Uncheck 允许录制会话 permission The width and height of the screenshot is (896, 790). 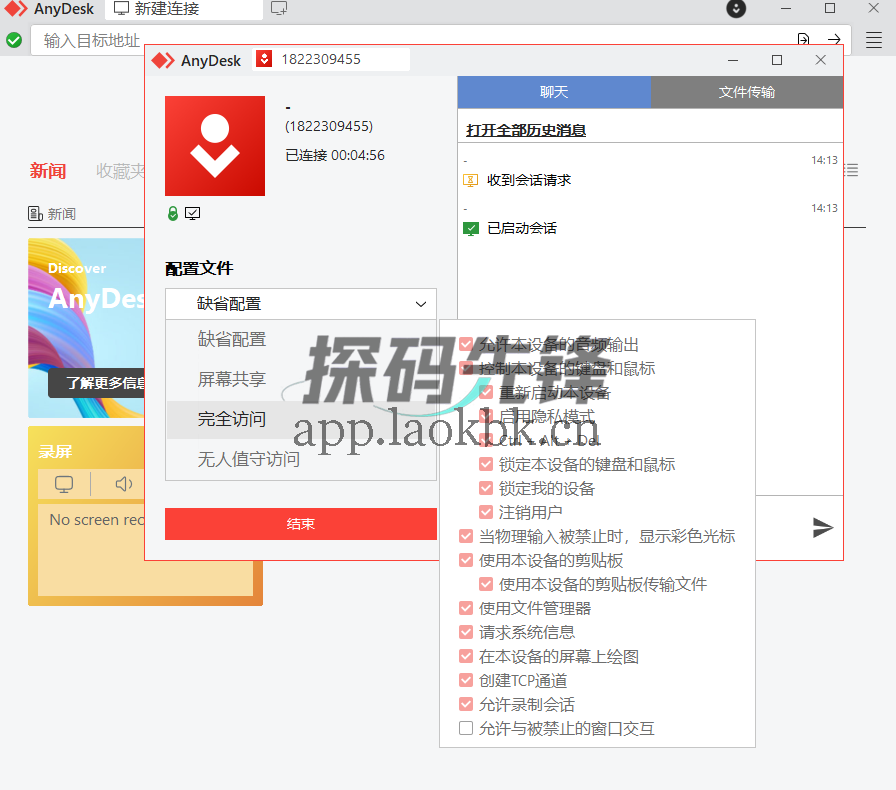466,704
